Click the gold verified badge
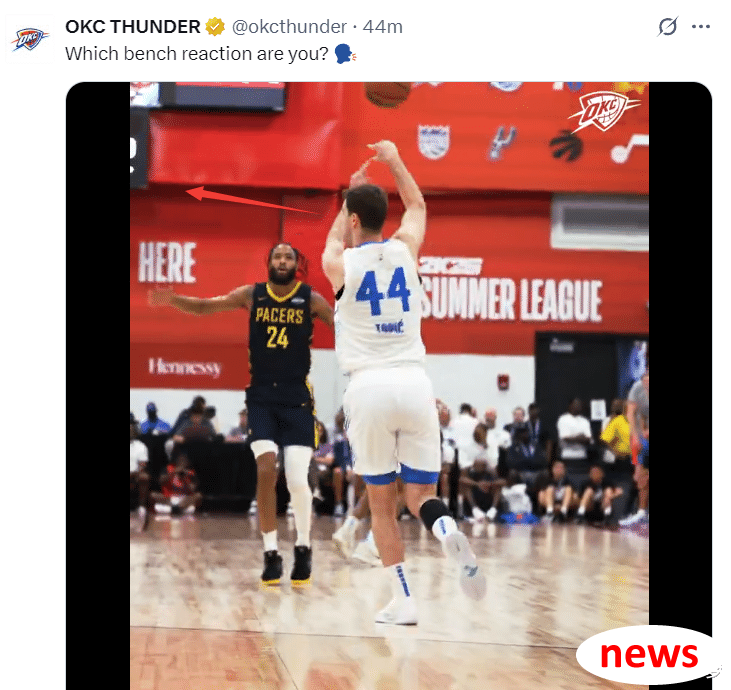 point(215,27)
